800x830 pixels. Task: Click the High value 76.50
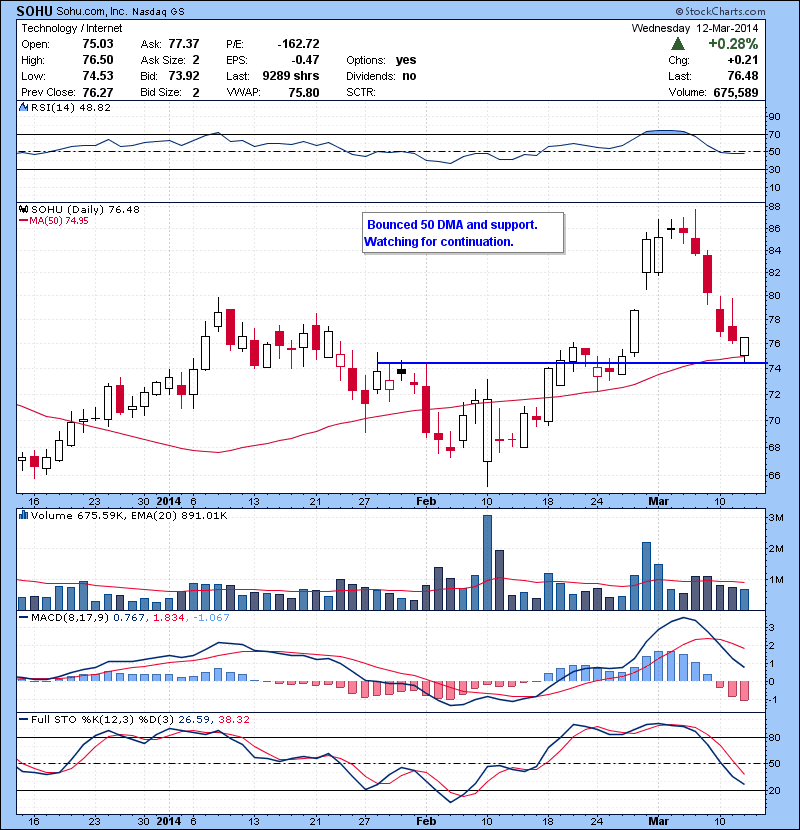(x=98, y=60)
